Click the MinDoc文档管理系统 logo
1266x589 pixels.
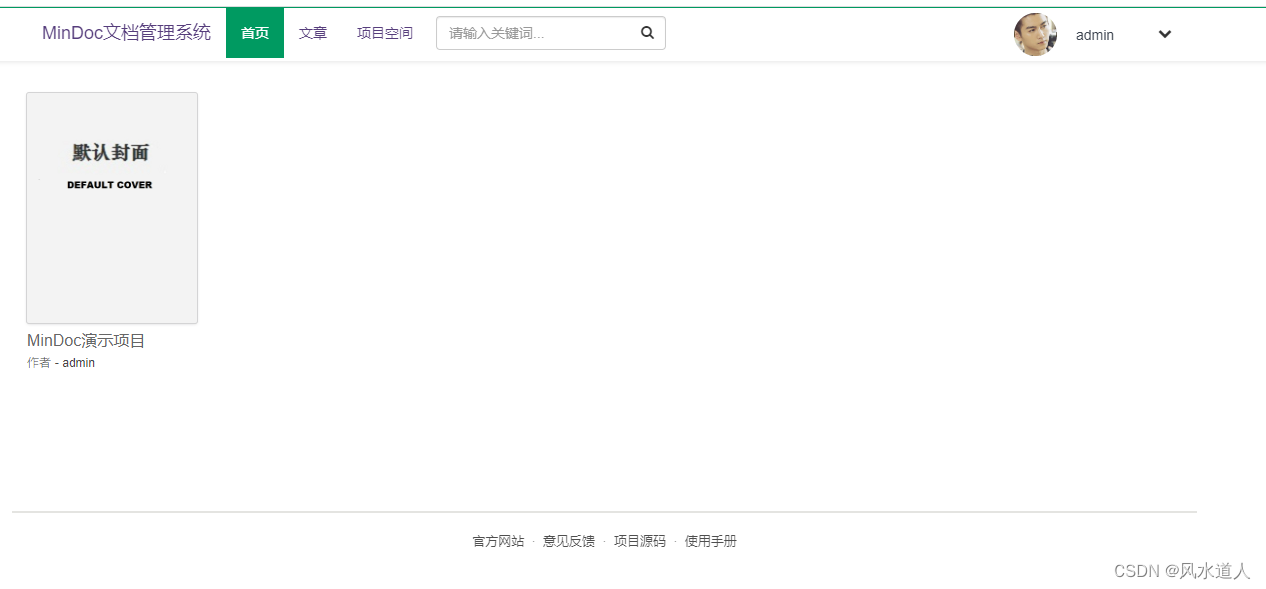[x=125, y=32]
